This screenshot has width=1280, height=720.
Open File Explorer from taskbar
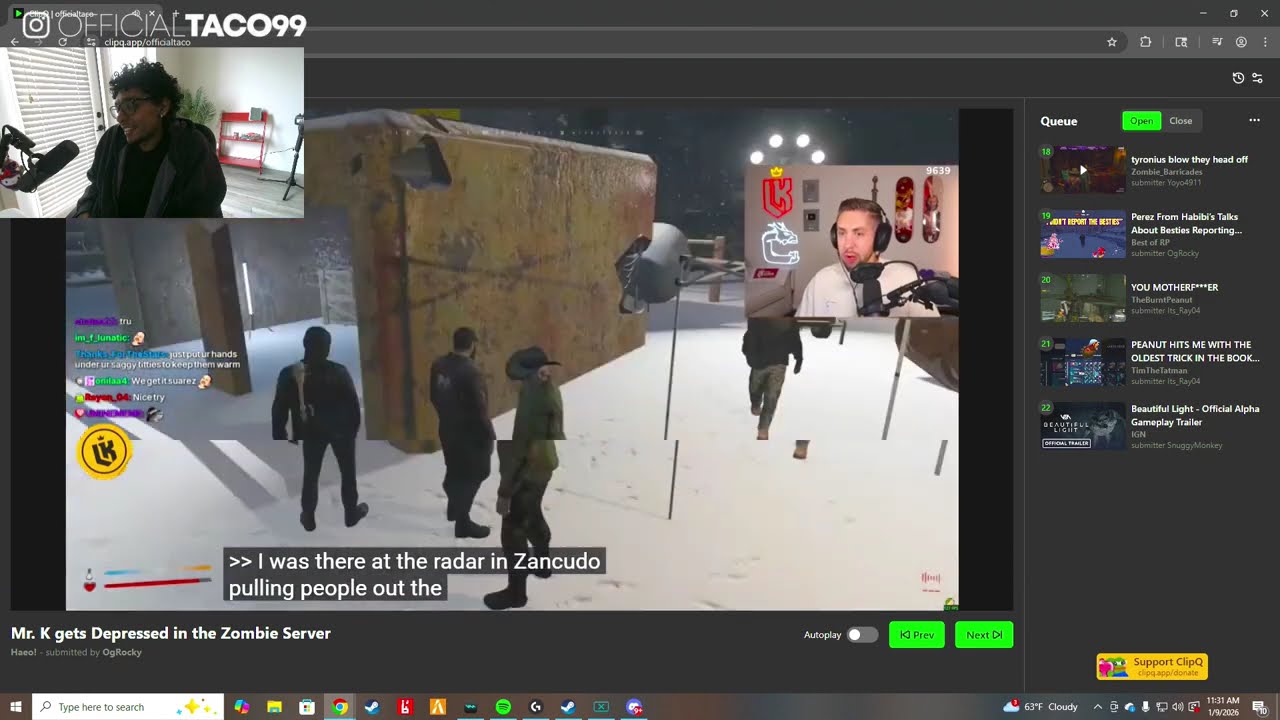[x=274, y=707]
